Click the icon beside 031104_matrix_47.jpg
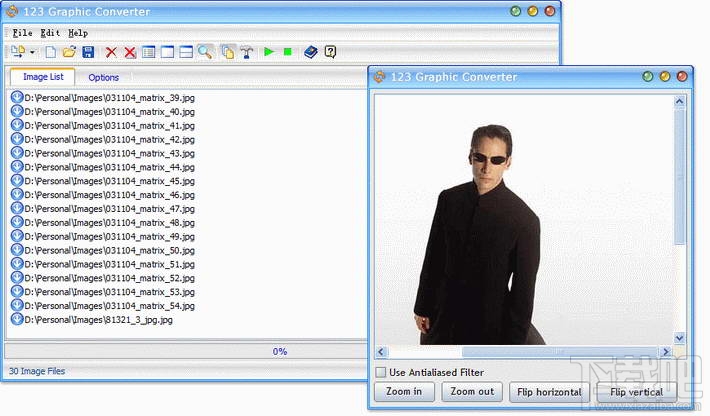Screen dimensions: 710x416 tap(17, 208)
